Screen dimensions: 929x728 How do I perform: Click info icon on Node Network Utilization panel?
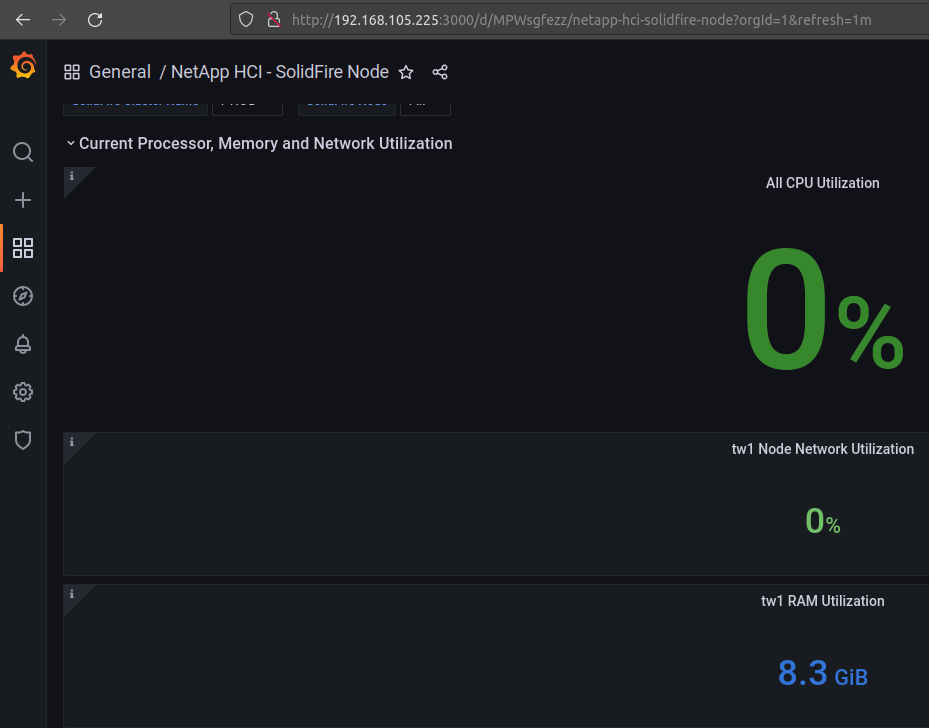coord(72,442)
